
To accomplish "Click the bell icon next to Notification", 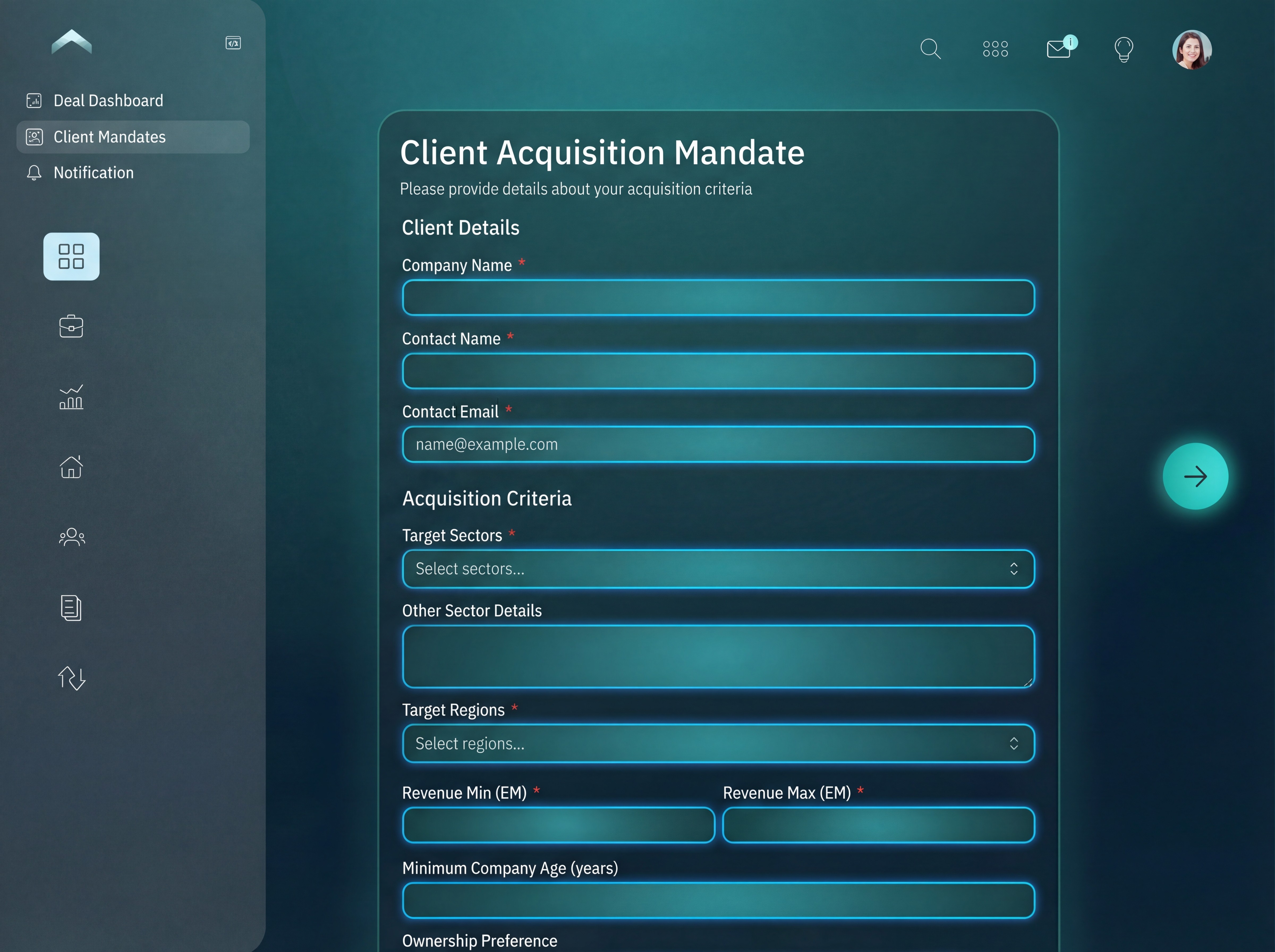I will click(34, 172).
